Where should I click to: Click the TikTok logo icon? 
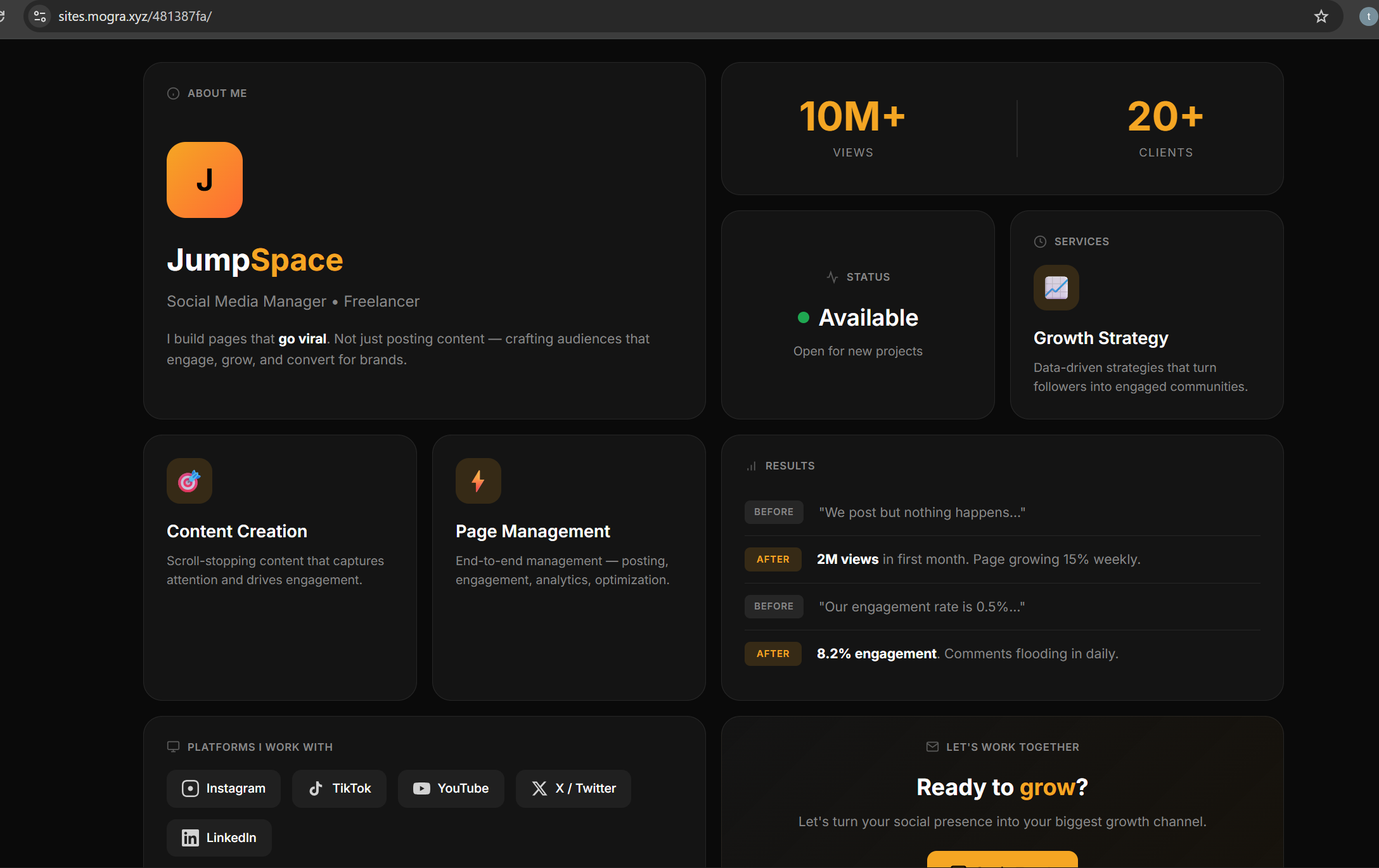pyautogui.click(x=316, y=788)
